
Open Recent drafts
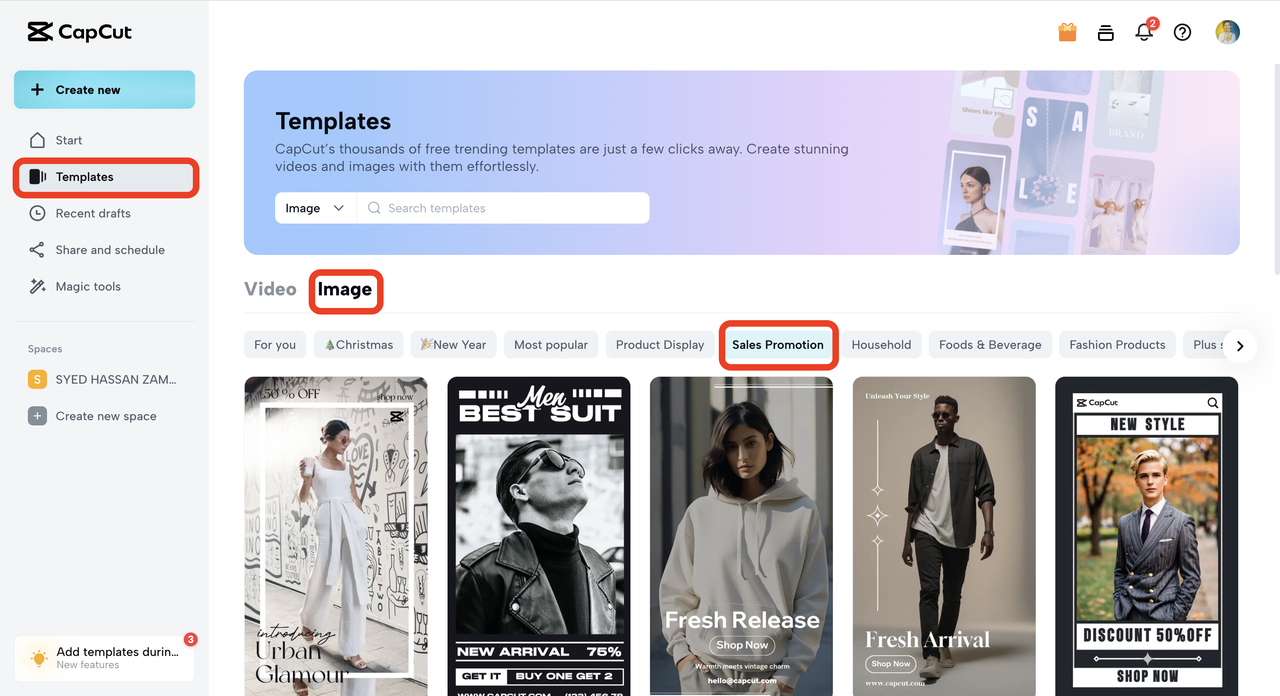click(104, 213)
